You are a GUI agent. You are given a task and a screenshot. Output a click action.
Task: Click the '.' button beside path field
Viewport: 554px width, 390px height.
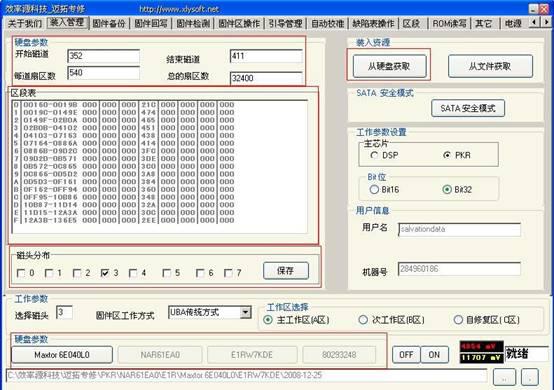click(530, 377)
